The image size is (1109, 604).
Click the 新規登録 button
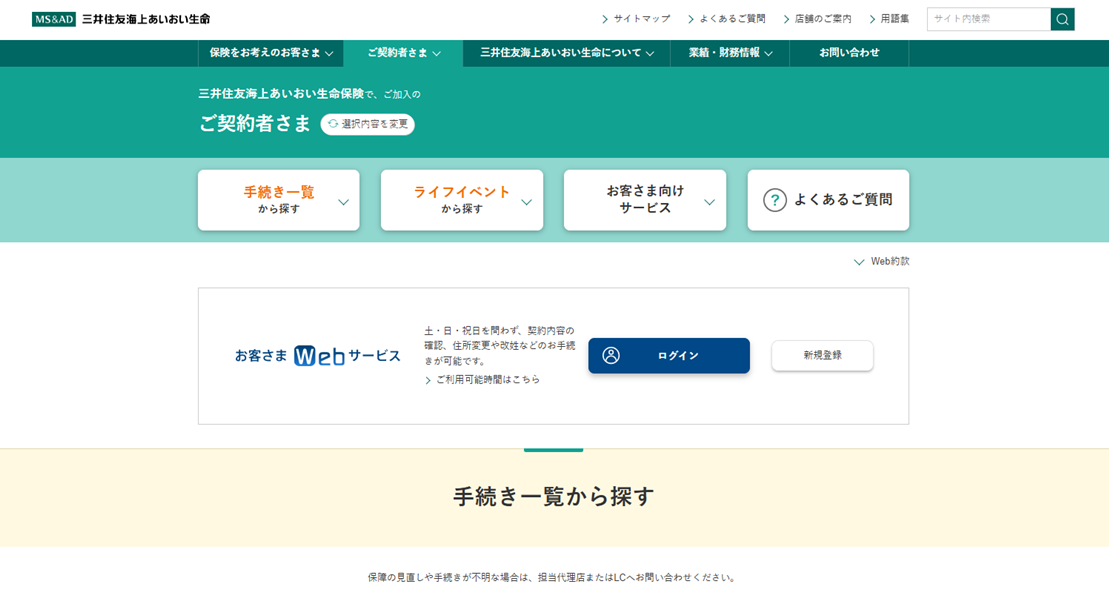coord(823,356)
